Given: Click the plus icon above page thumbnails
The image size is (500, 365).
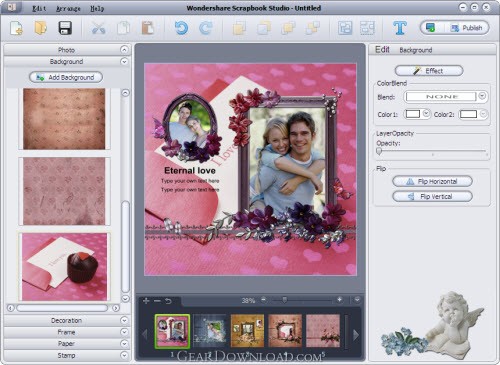Looking at the screenshot, I should [146, 301].
